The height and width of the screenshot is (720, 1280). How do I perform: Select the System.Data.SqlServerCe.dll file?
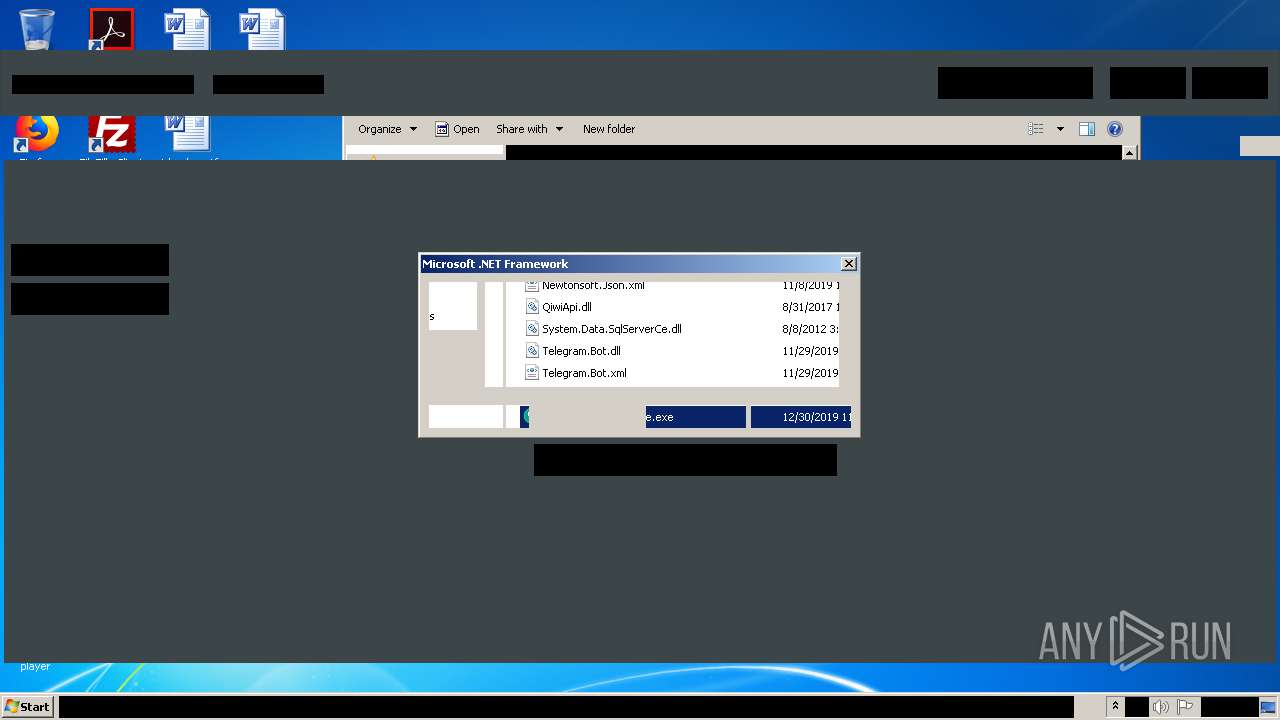[x=612, y=329]
